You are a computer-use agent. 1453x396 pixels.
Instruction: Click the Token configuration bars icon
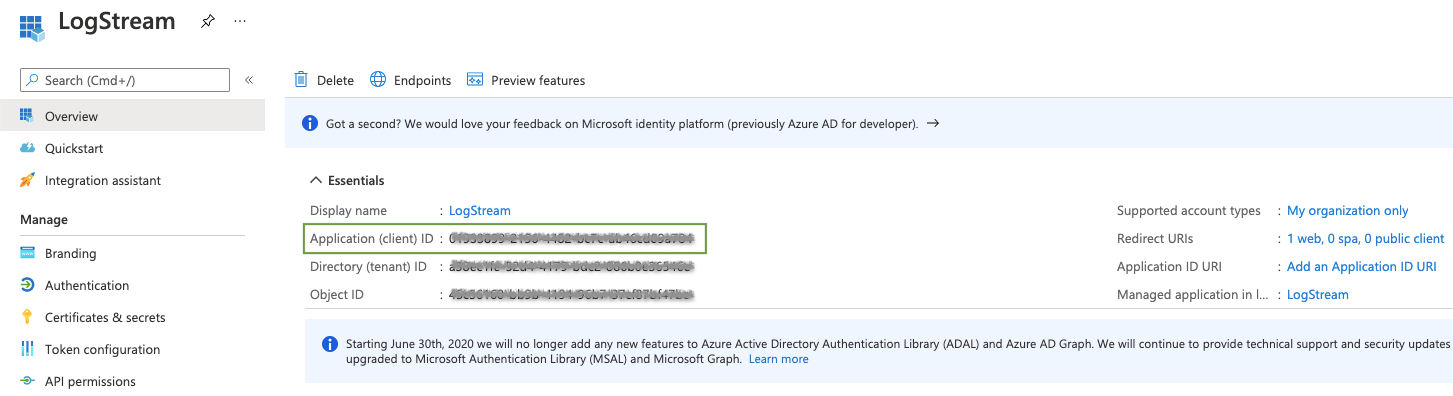click(27, 349)
